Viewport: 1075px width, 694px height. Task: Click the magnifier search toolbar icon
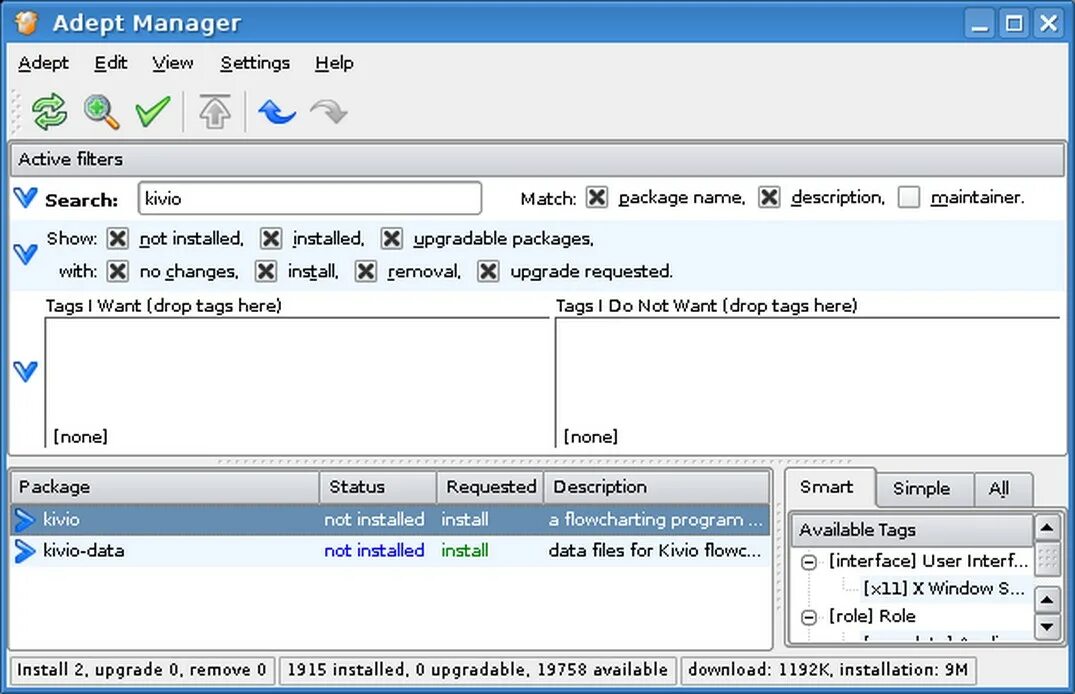click(x=101, y=112)
